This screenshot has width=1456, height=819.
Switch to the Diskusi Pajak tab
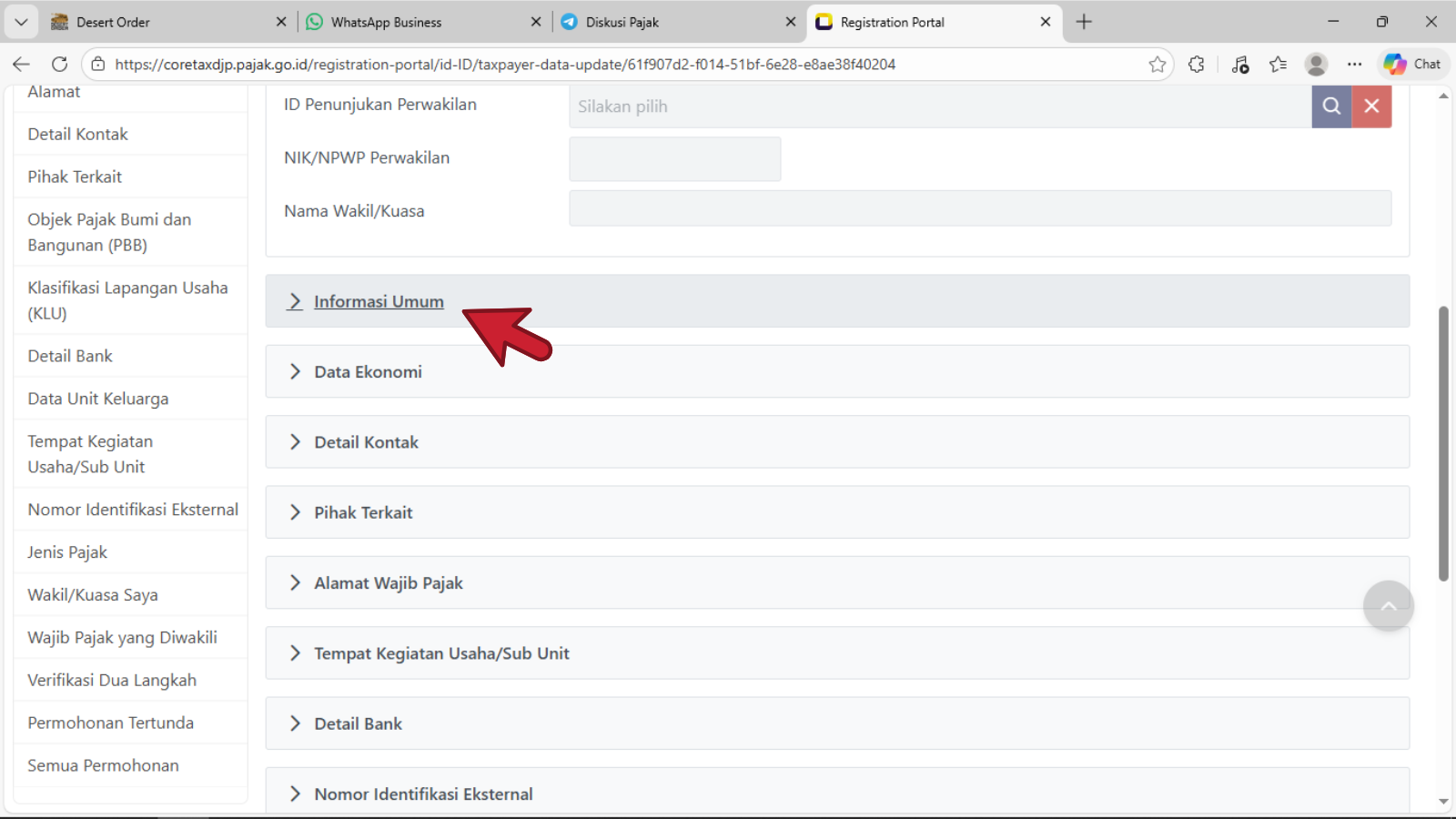click(x=622, y=22)
